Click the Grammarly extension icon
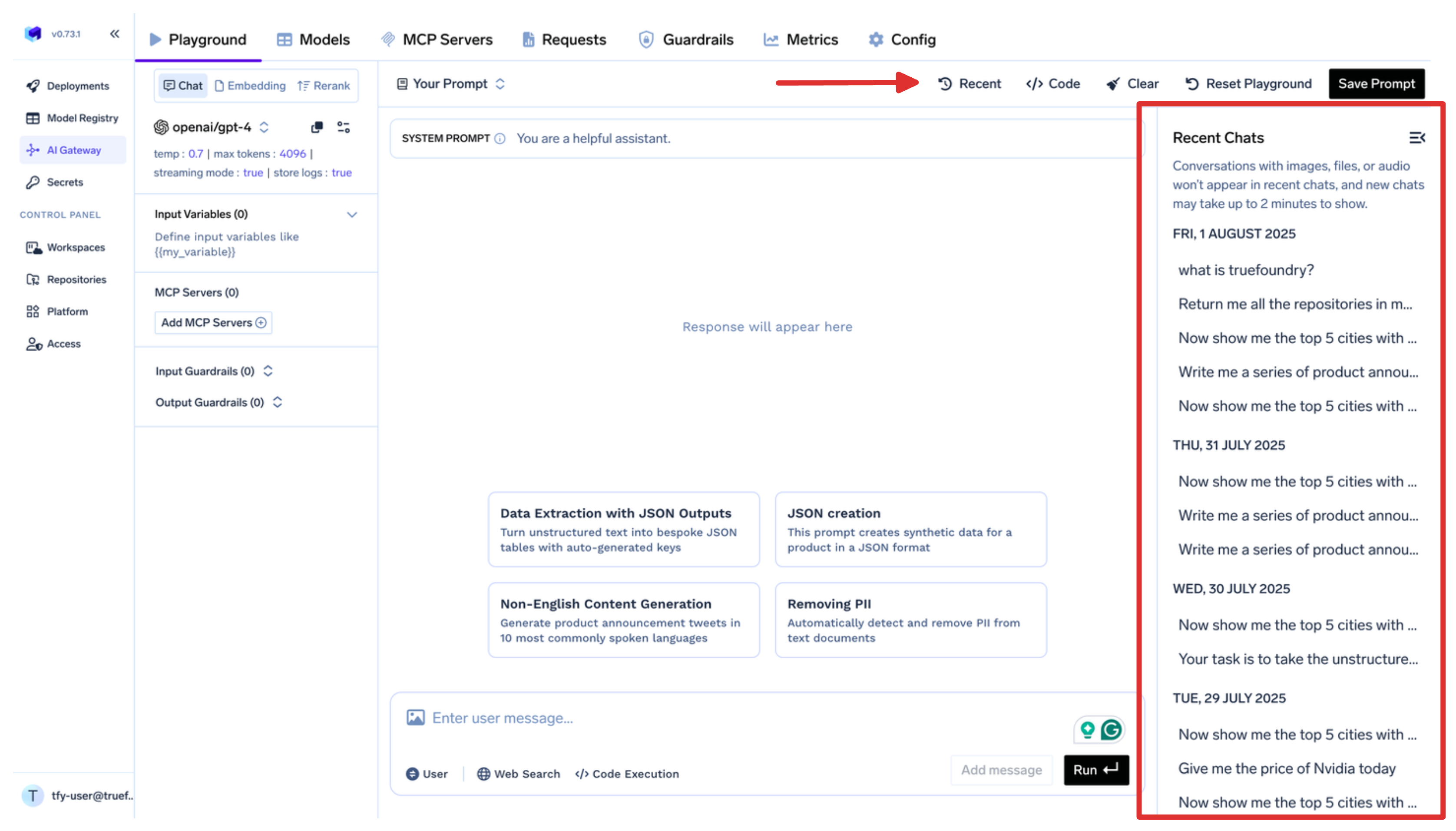This screenshot has width=1456, height=831. click(x=1111, y=729)
